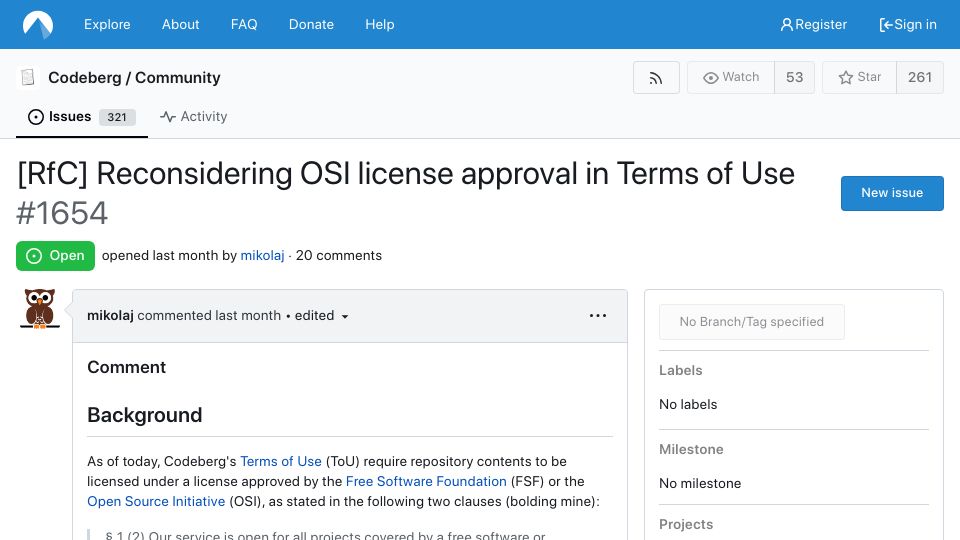Open the Explore page

(x=107, y=24)
